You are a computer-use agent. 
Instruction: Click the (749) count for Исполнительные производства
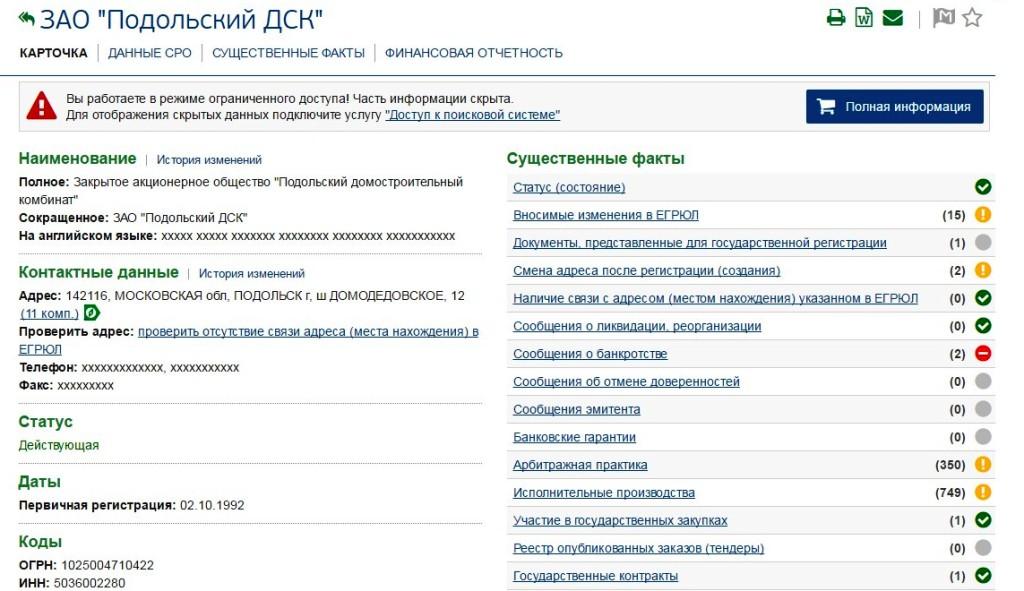coord(950,492)
